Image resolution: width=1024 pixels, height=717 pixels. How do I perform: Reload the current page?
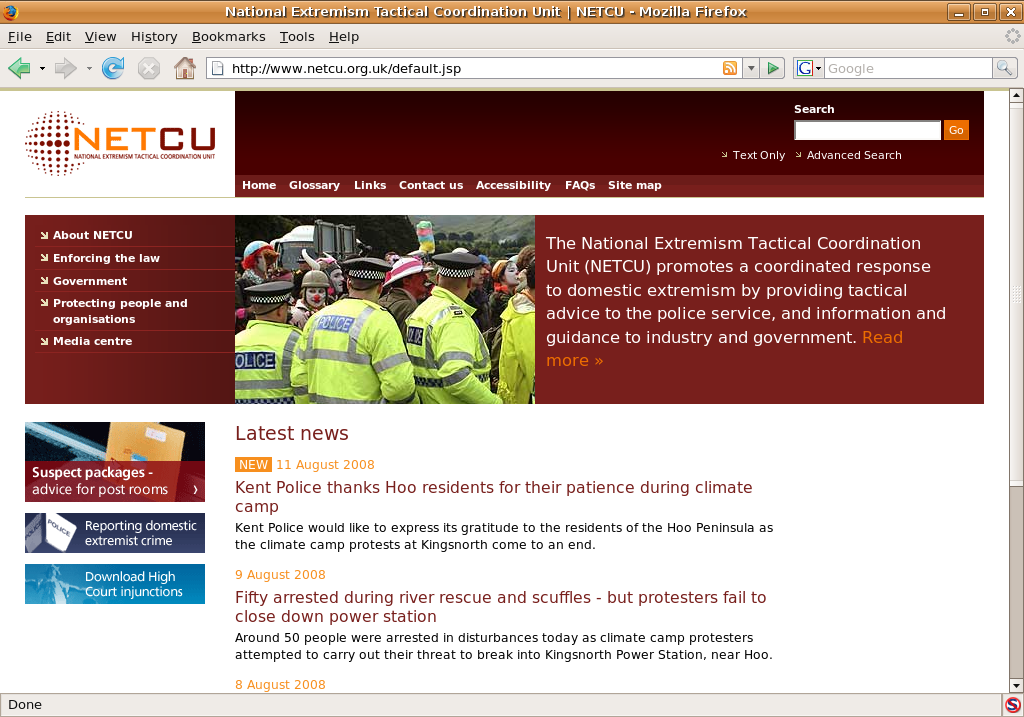[x=113, y=68]
